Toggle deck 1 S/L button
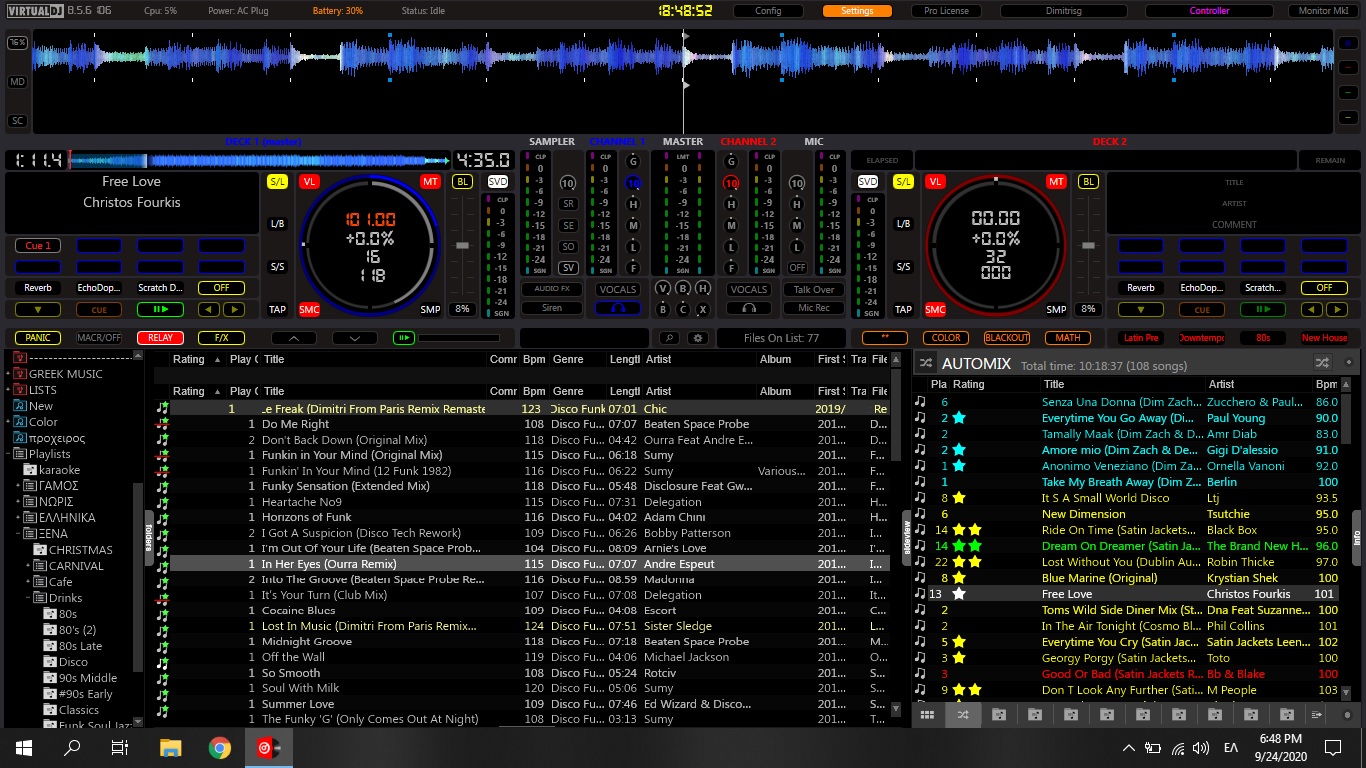 pyautogui.click(x=277, y=181)
